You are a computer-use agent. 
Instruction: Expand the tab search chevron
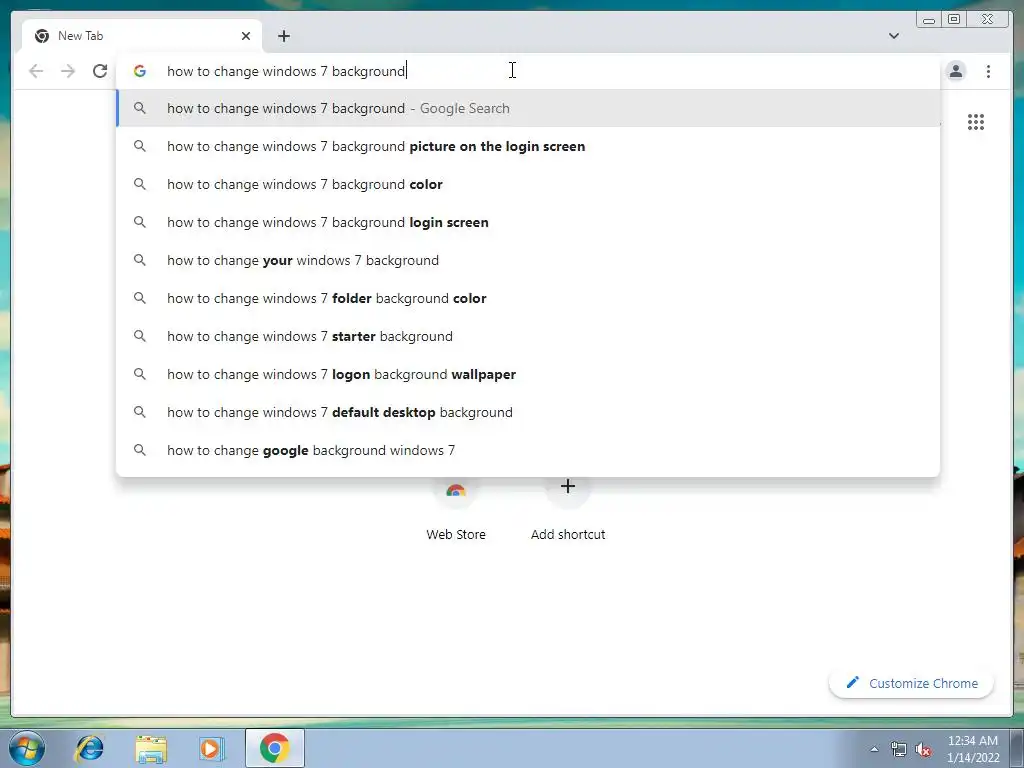tap(893, 36)
